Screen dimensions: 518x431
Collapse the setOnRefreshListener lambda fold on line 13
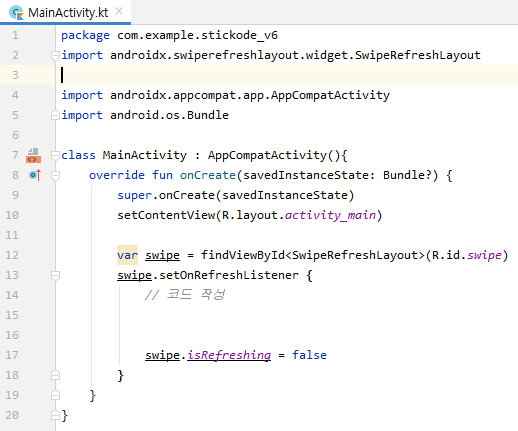[55, 275]
